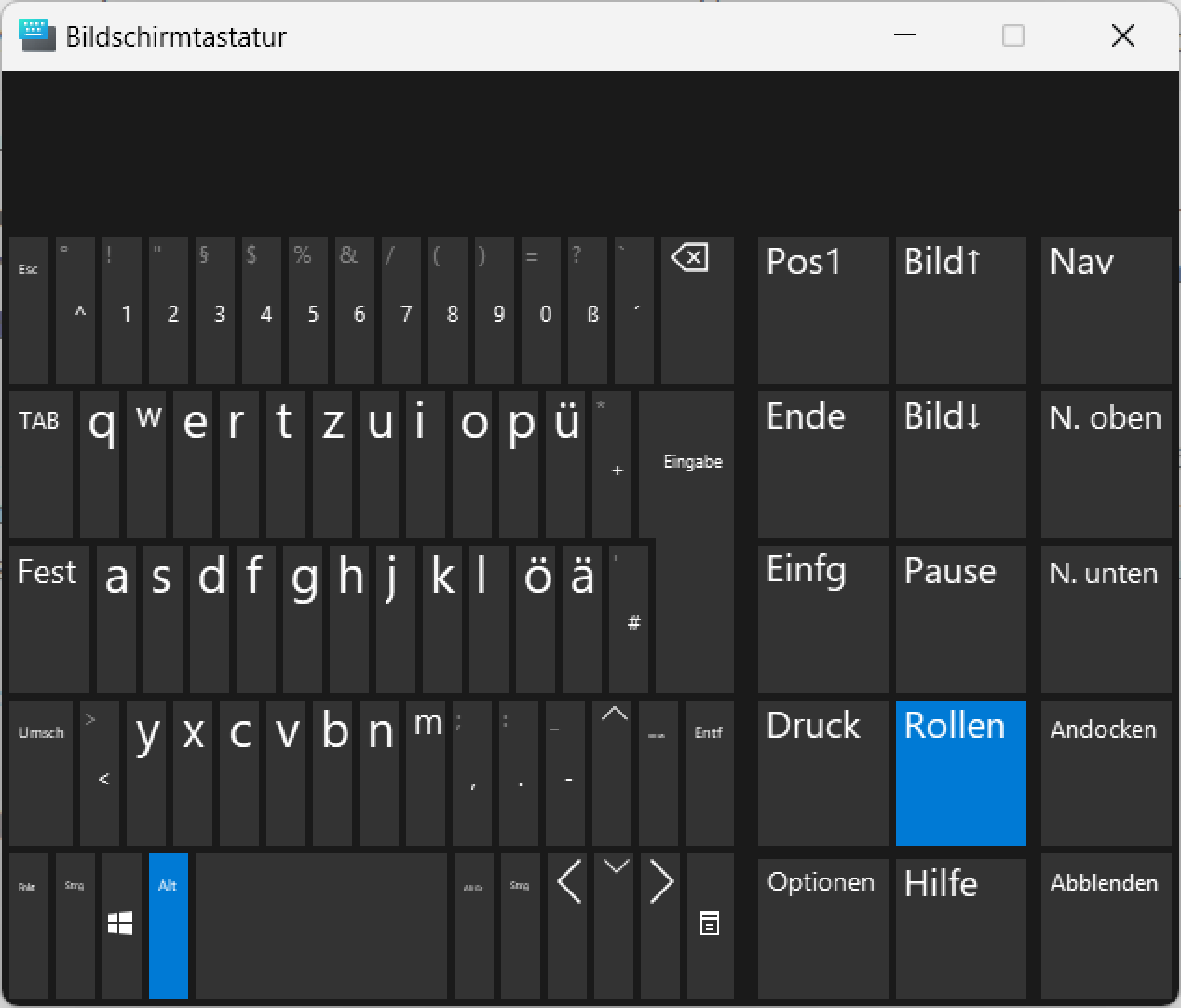This screenshot has height=1008, width=1181.
Task: Minimize the Bildschirmtastatur window
Action: pyautogui.click(x=905, y=35)
